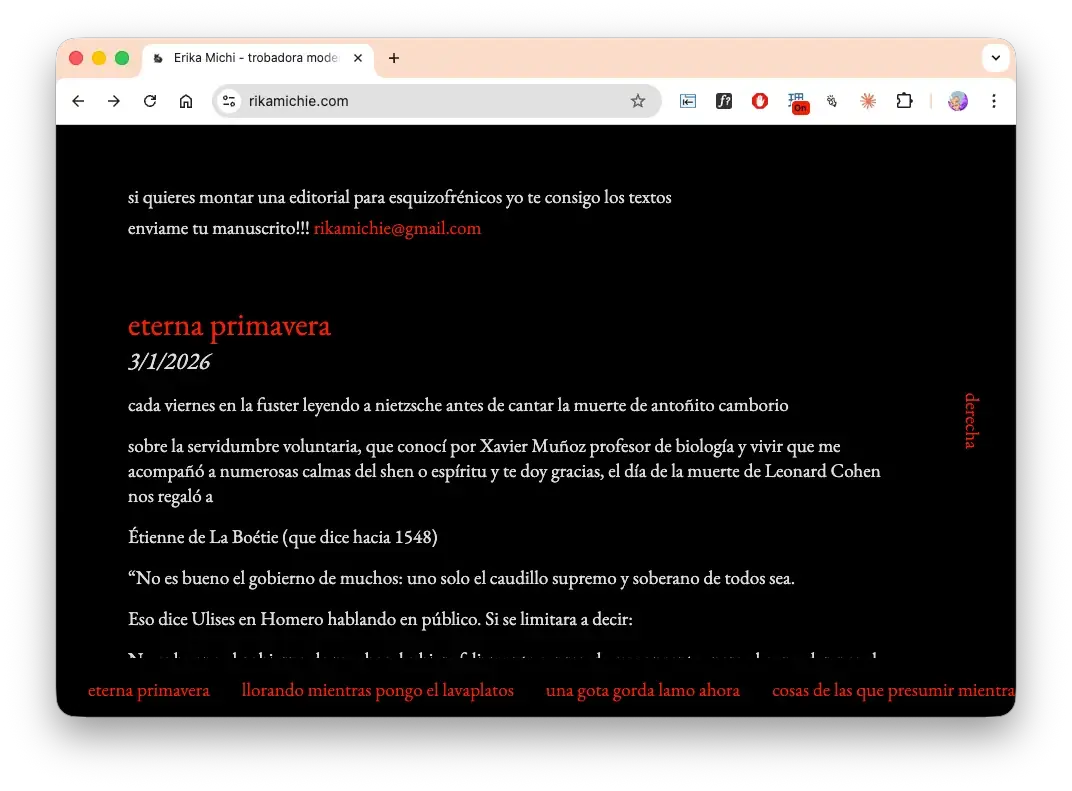Open the red shield blocker extension
This screenshot has height=791, width=1072.
pos(760,101)
